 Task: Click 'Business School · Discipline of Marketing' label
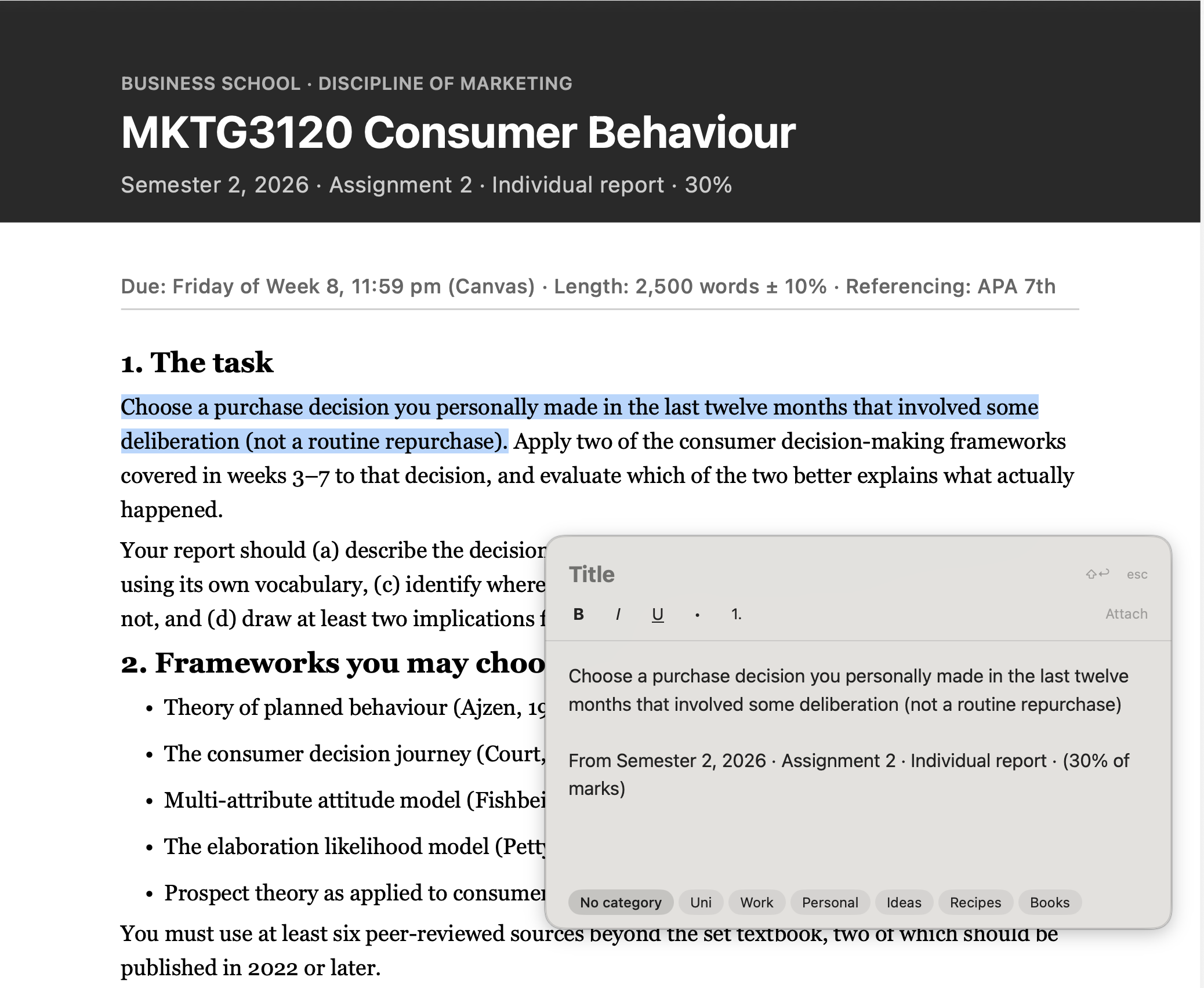point(346,83)
